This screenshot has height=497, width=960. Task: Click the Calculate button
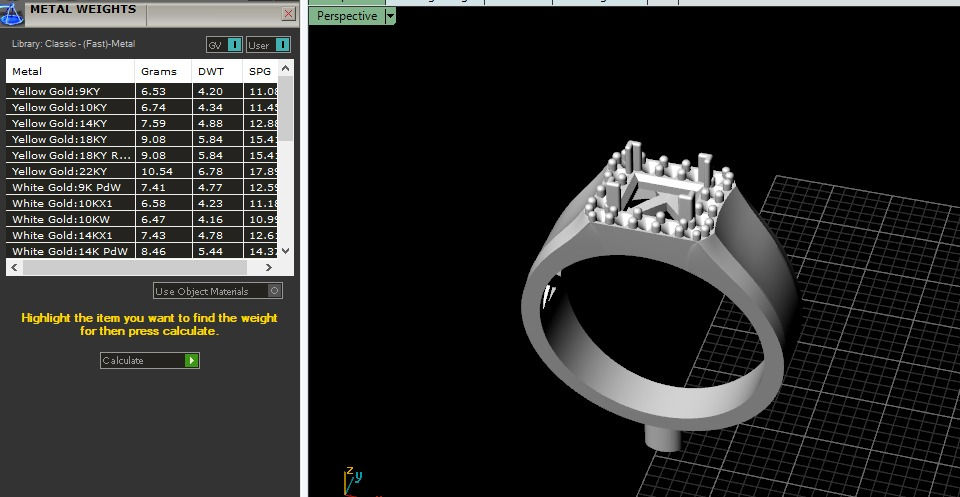[x=150, y=361]
